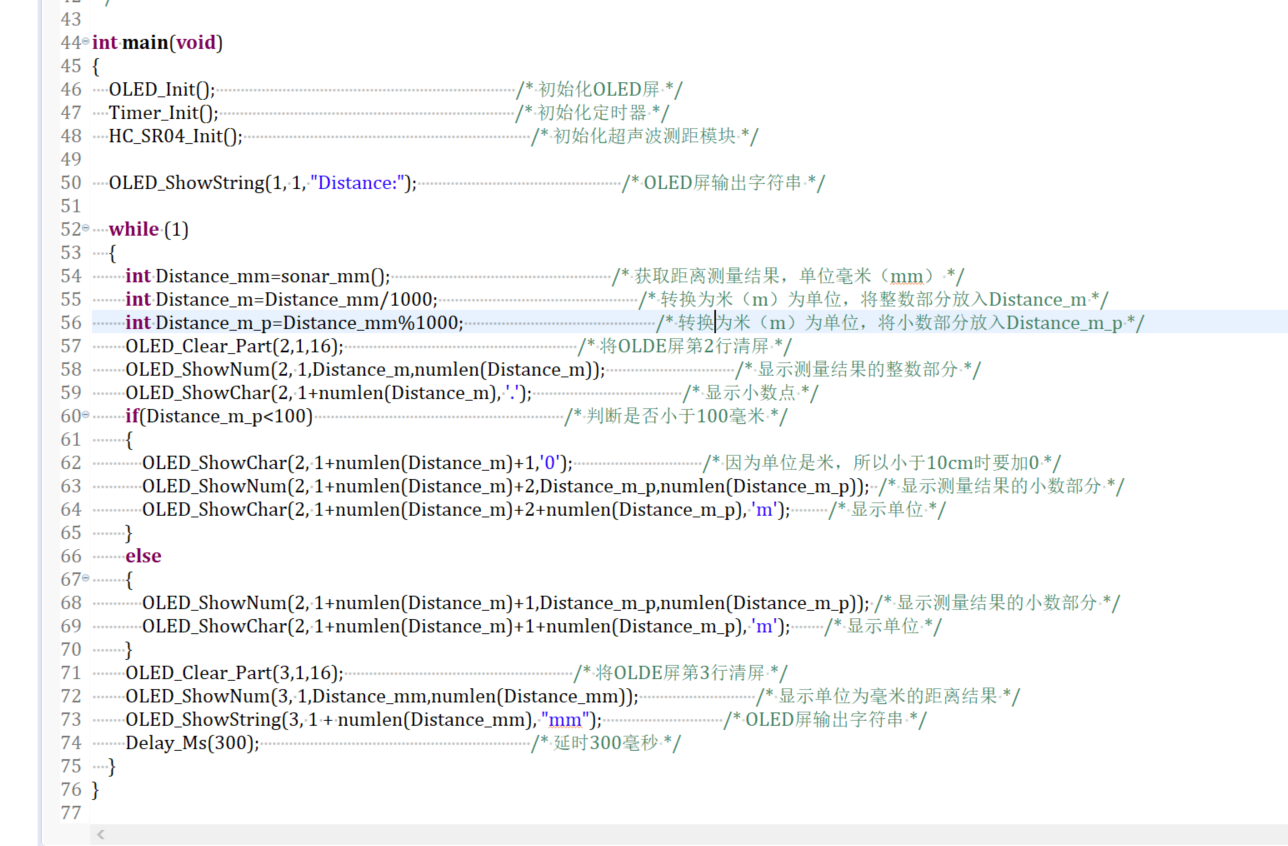Image resolution: width=1288 pixels, height=846 pixels.
Task: Click Distance_mm%1000 expression on line 56
Action: click(x=370, y=322)
